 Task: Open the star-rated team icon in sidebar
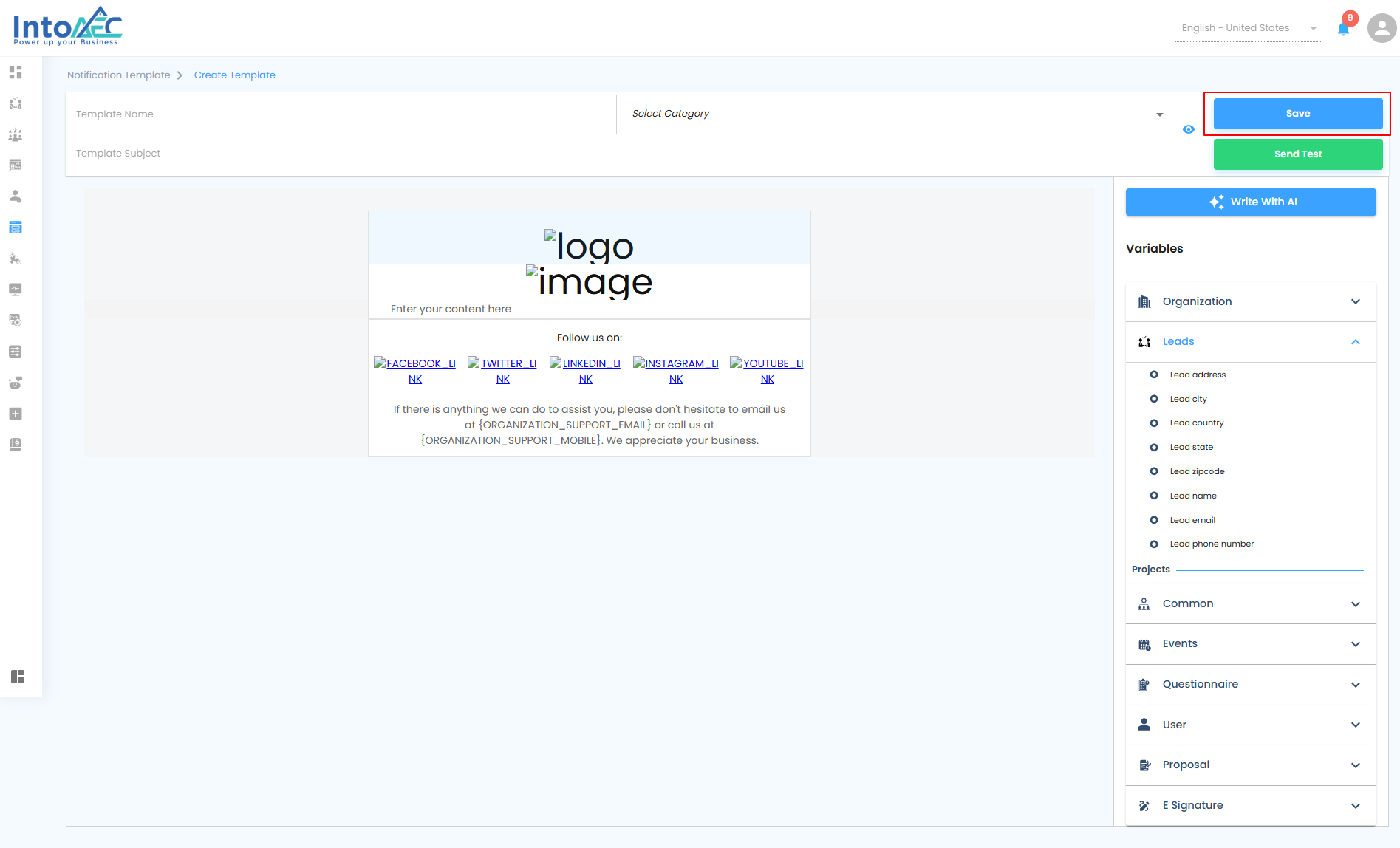pos(16,134)
